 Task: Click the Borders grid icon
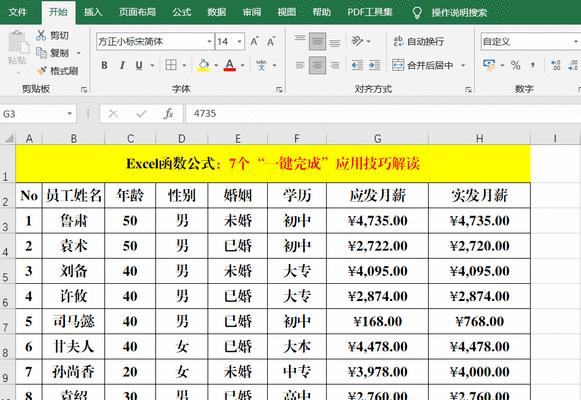pyautogui.click(x=171, y=65)
